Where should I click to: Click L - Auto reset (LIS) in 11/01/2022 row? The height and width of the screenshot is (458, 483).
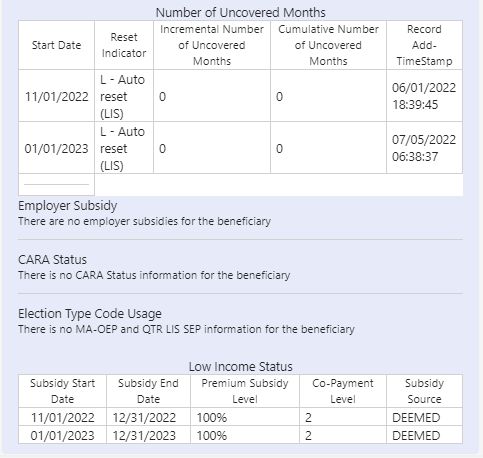122,97
